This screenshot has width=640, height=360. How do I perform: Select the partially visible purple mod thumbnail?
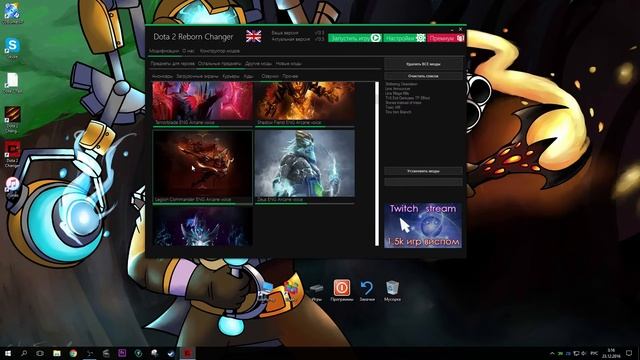tap(202, 226)
